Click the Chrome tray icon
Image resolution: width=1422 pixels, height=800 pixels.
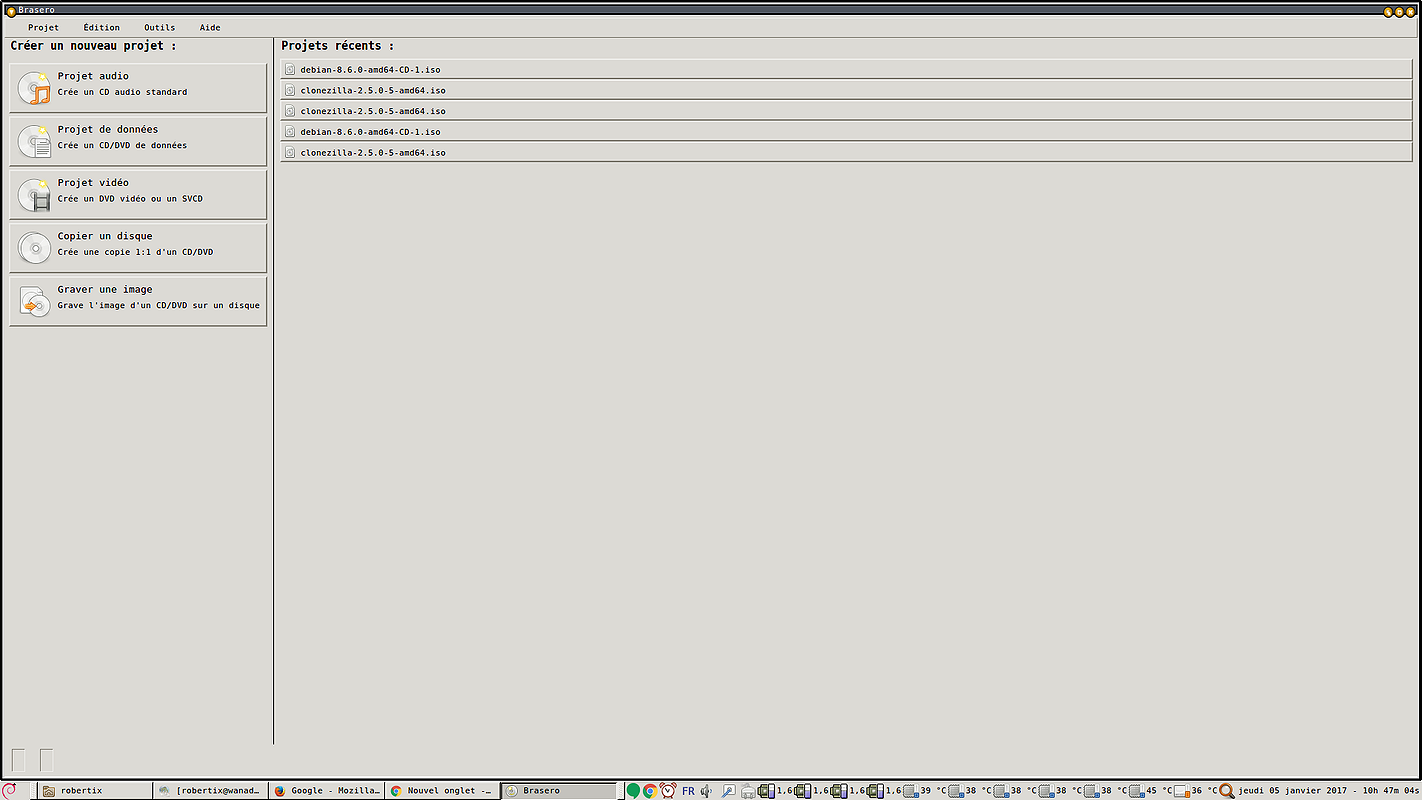pyautogui.click(x=650, y=791)
